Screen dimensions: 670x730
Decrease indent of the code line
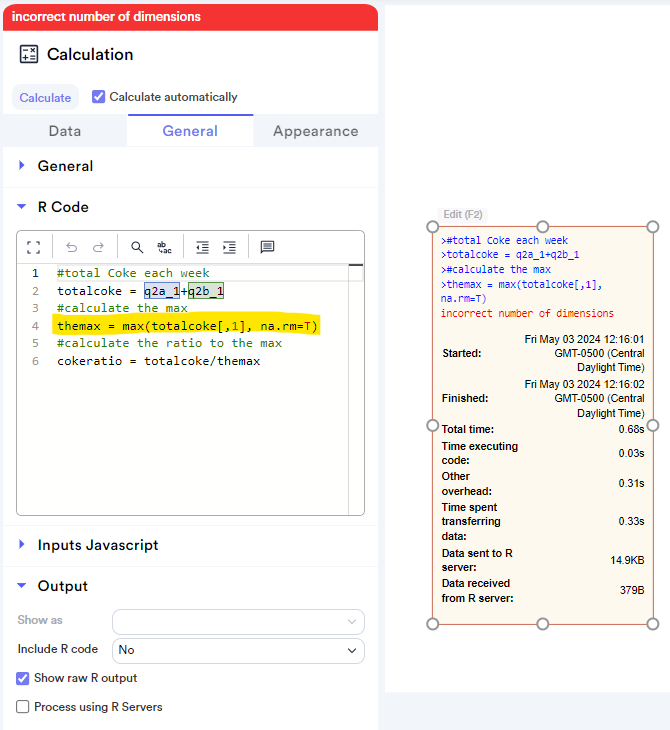tap(203, 247)
